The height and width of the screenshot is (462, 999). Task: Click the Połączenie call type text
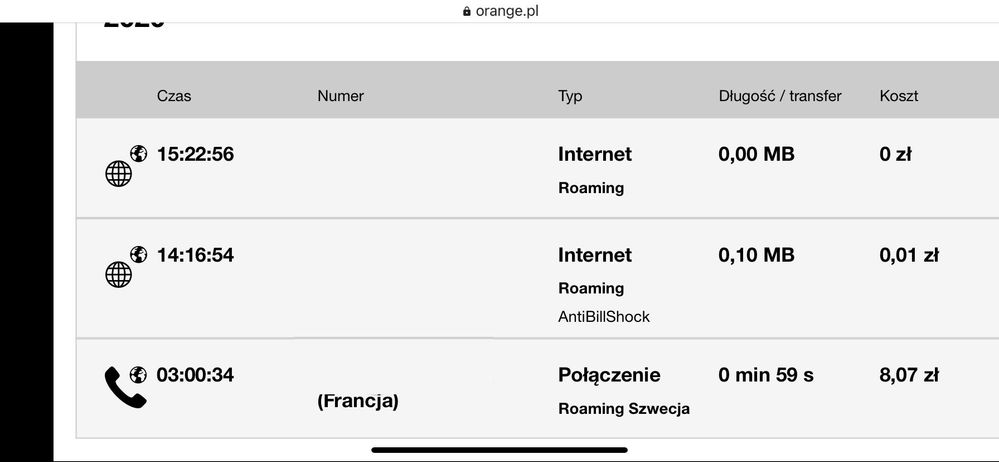[609, 375]
